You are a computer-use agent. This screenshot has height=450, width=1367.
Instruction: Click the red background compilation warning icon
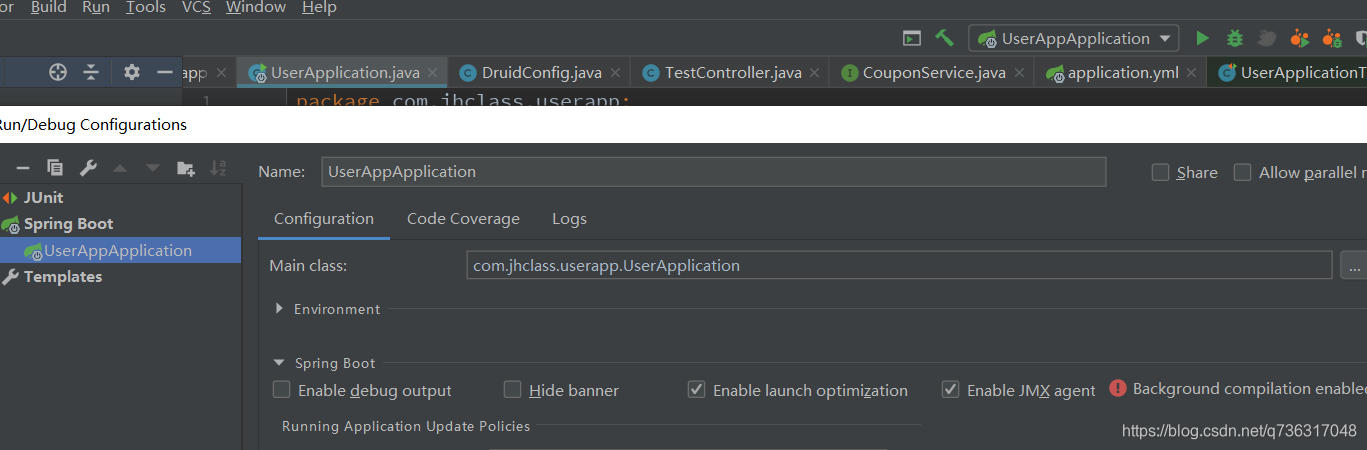1118,389
